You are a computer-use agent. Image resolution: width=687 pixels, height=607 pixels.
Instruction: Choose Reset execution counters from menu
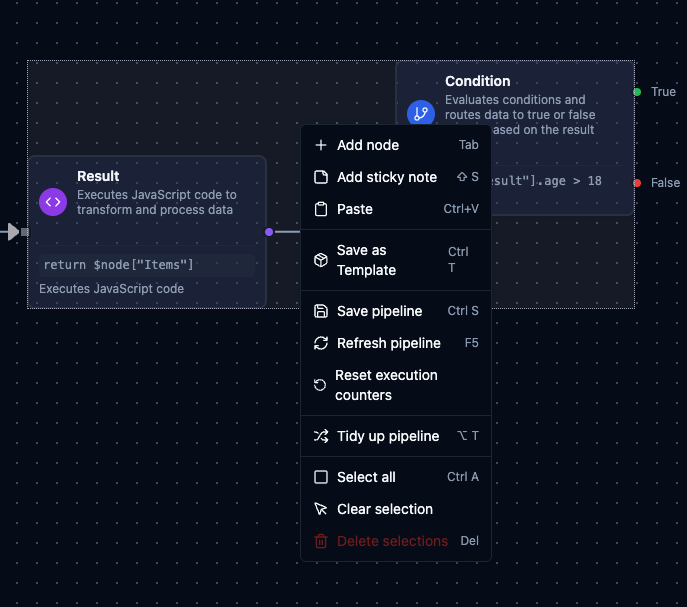(386, 385)
